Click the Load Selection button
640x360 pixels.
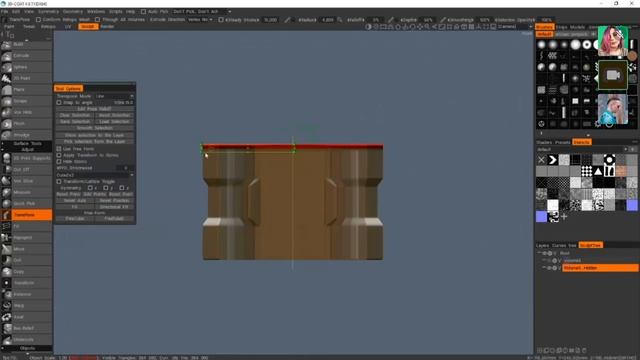[x=114, y=122]
